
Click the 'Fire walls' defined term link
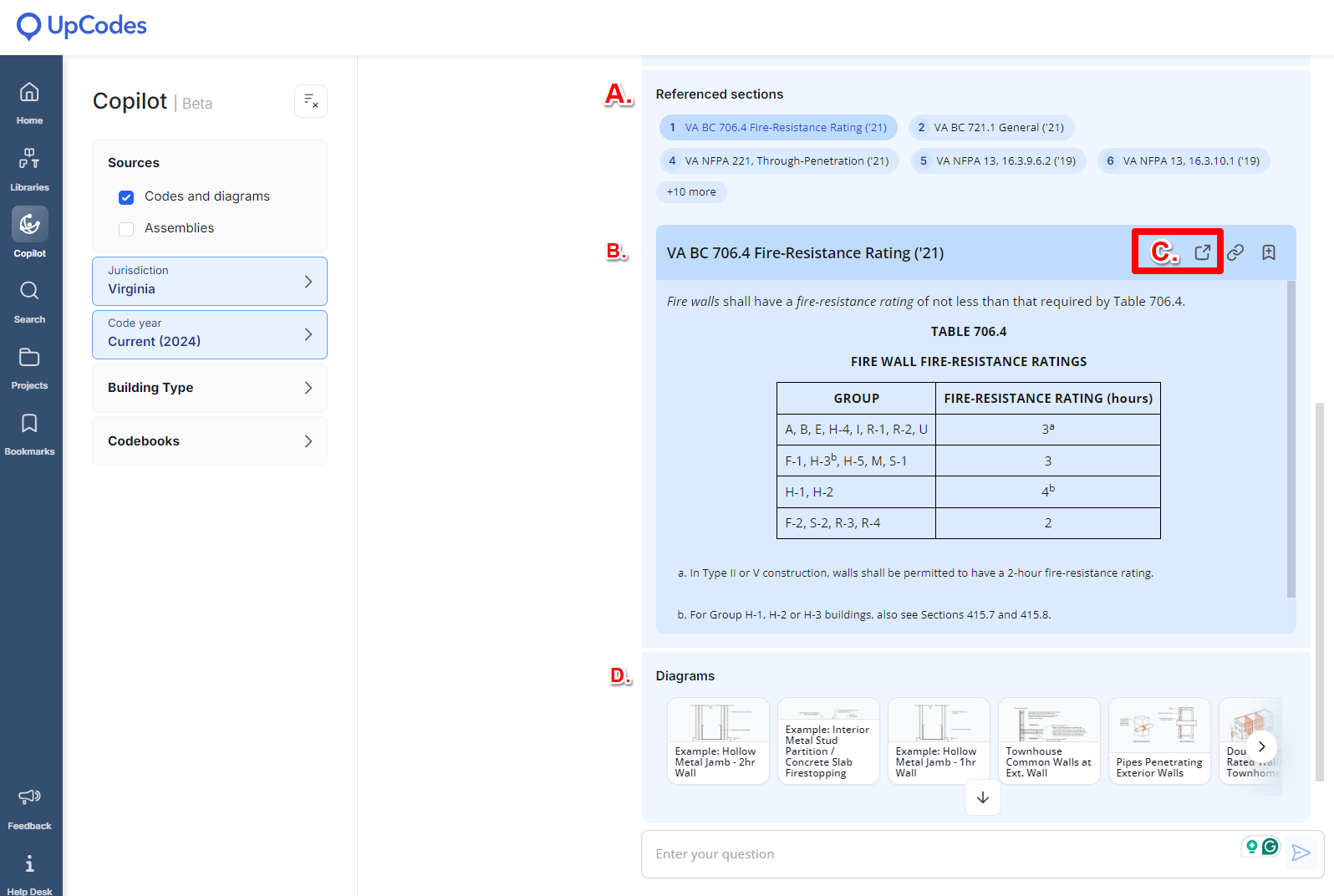(x=693, y=302)
